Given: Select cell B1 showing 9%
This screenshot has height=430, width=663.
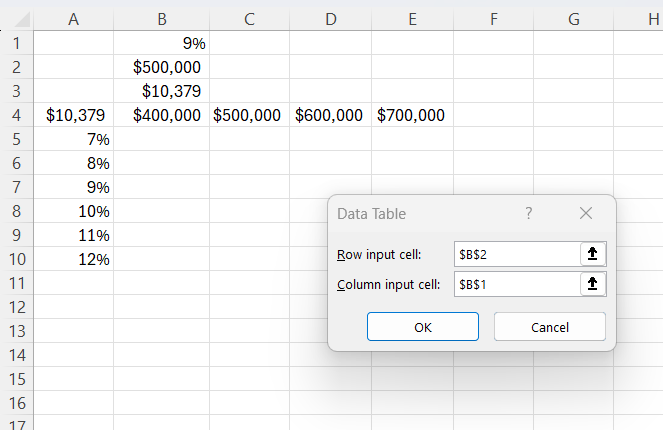Looking at the screenshot, I should (162, 43).
